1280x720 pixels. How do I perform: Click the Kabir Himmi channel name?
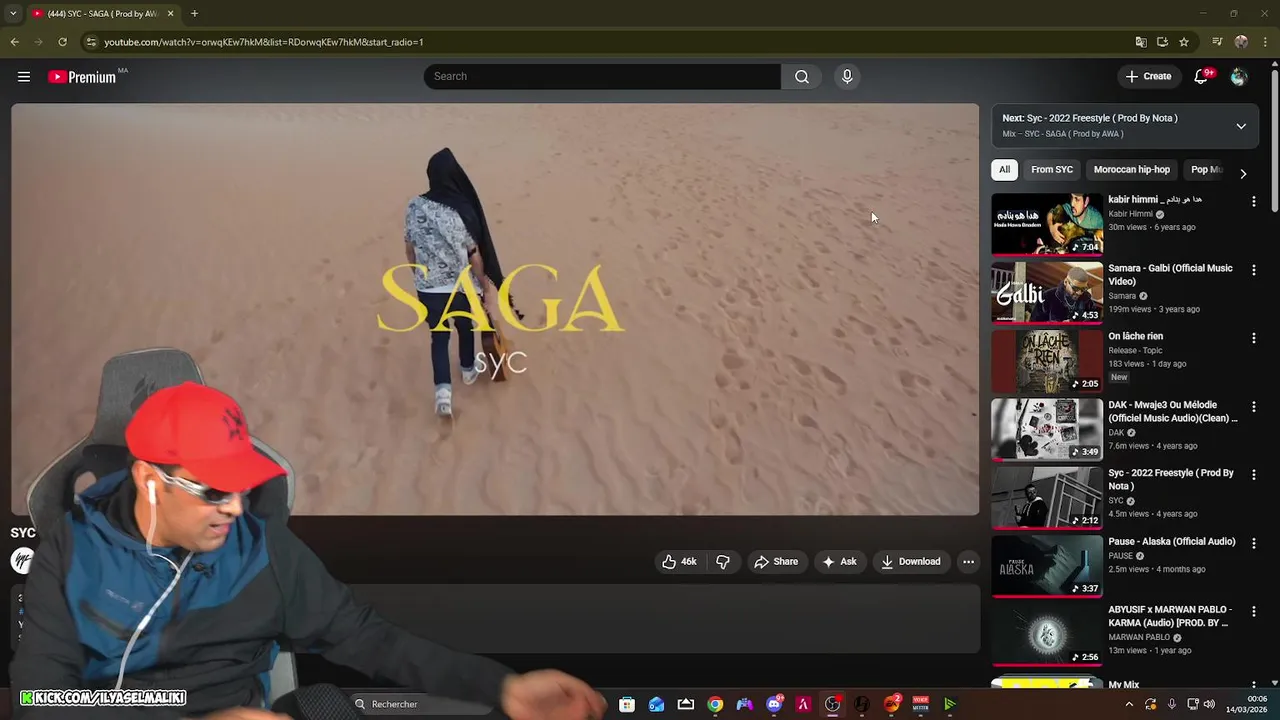(x=1130, y=214)
